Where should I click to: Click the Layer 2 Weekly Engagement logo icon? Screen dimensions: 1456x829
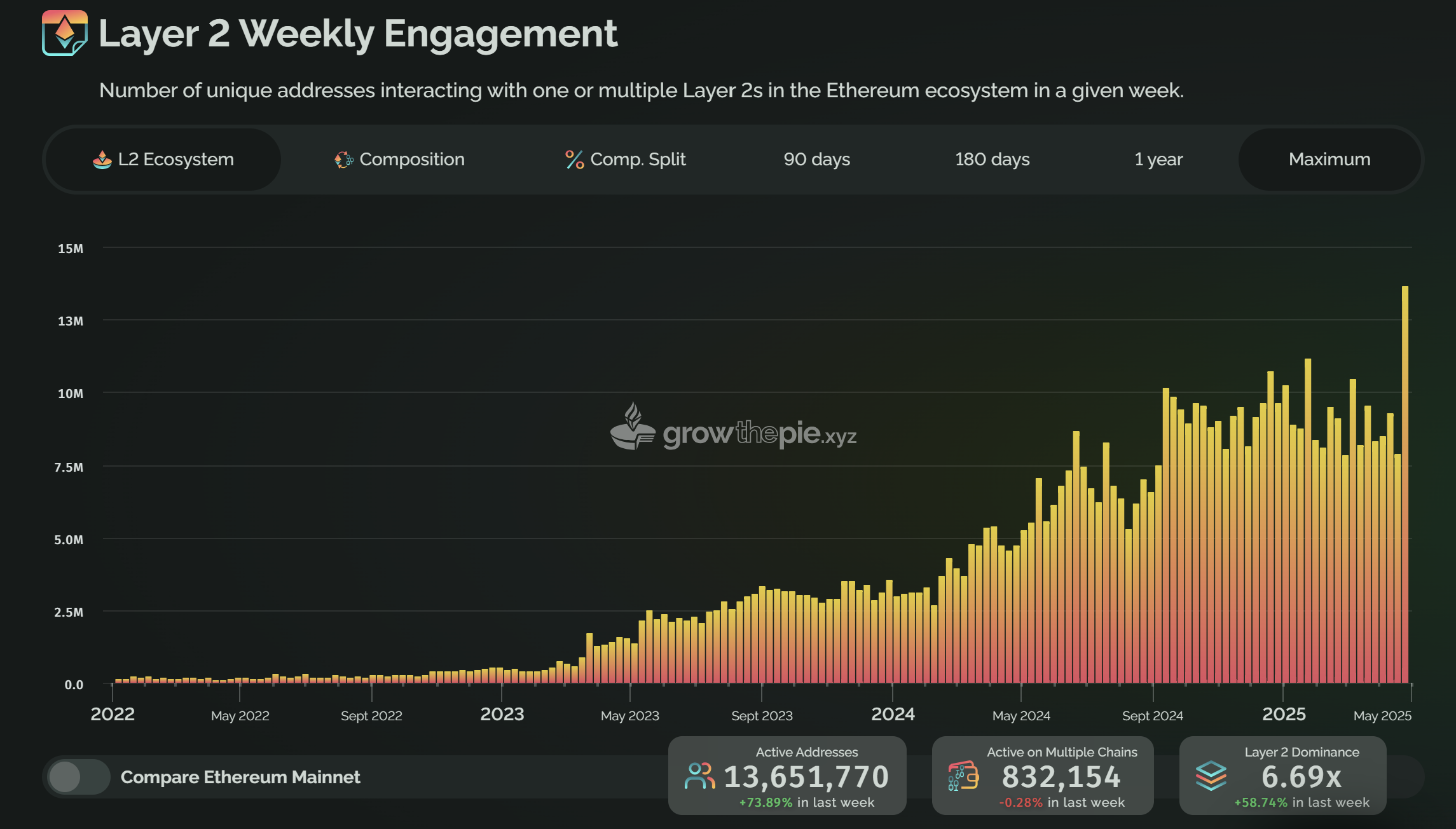(x=65, y=33)
